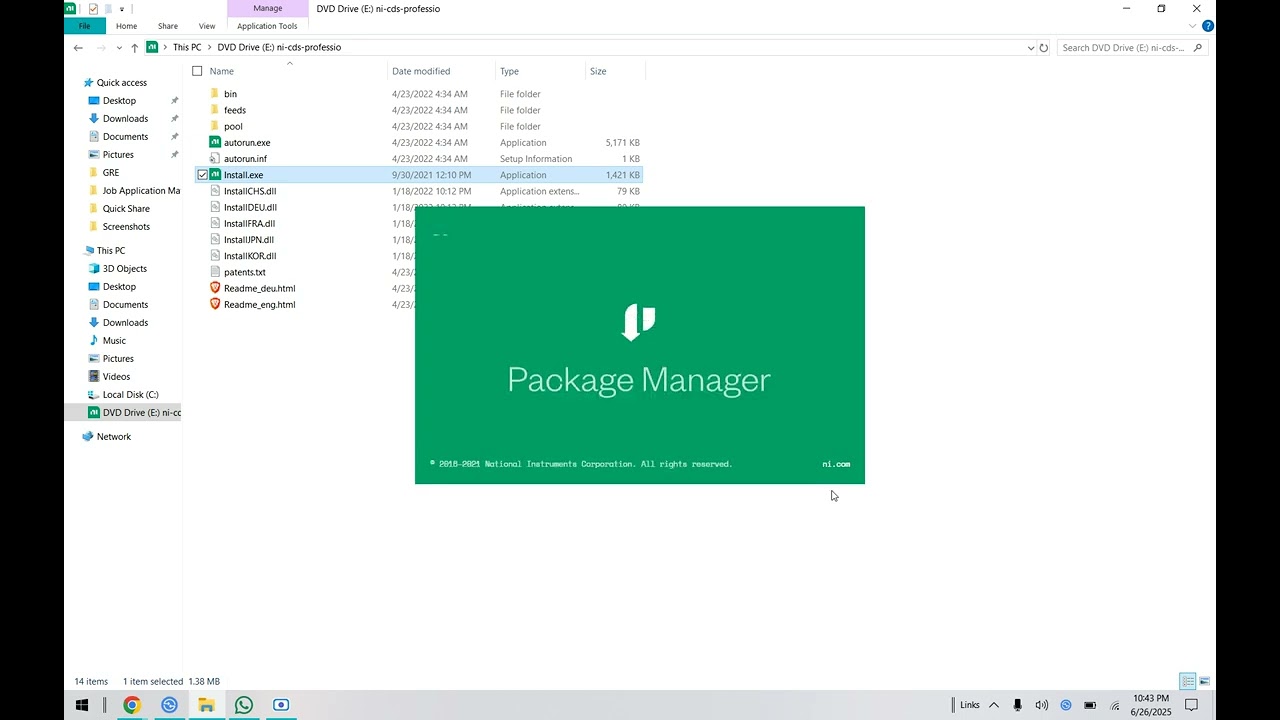The image size is (1280, 720).
Task: Click the InstallKOR.dll file icon
Action: [214, 256]
